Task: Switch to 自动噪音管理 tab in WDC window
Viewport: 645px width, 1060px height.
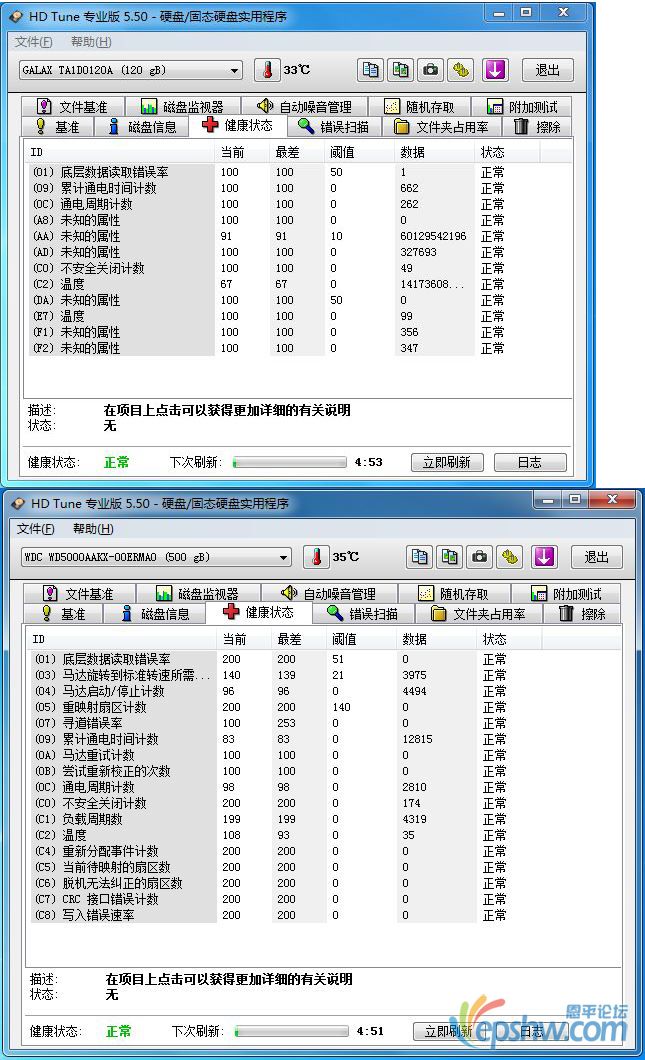Action: coord(329,594)
